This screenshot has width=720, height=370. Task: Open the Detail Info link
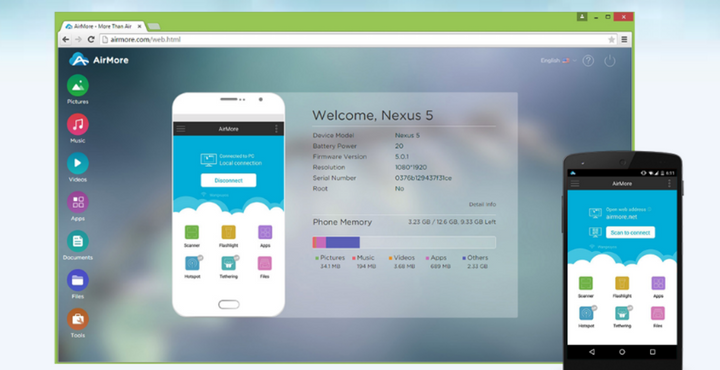click(482, 204)
